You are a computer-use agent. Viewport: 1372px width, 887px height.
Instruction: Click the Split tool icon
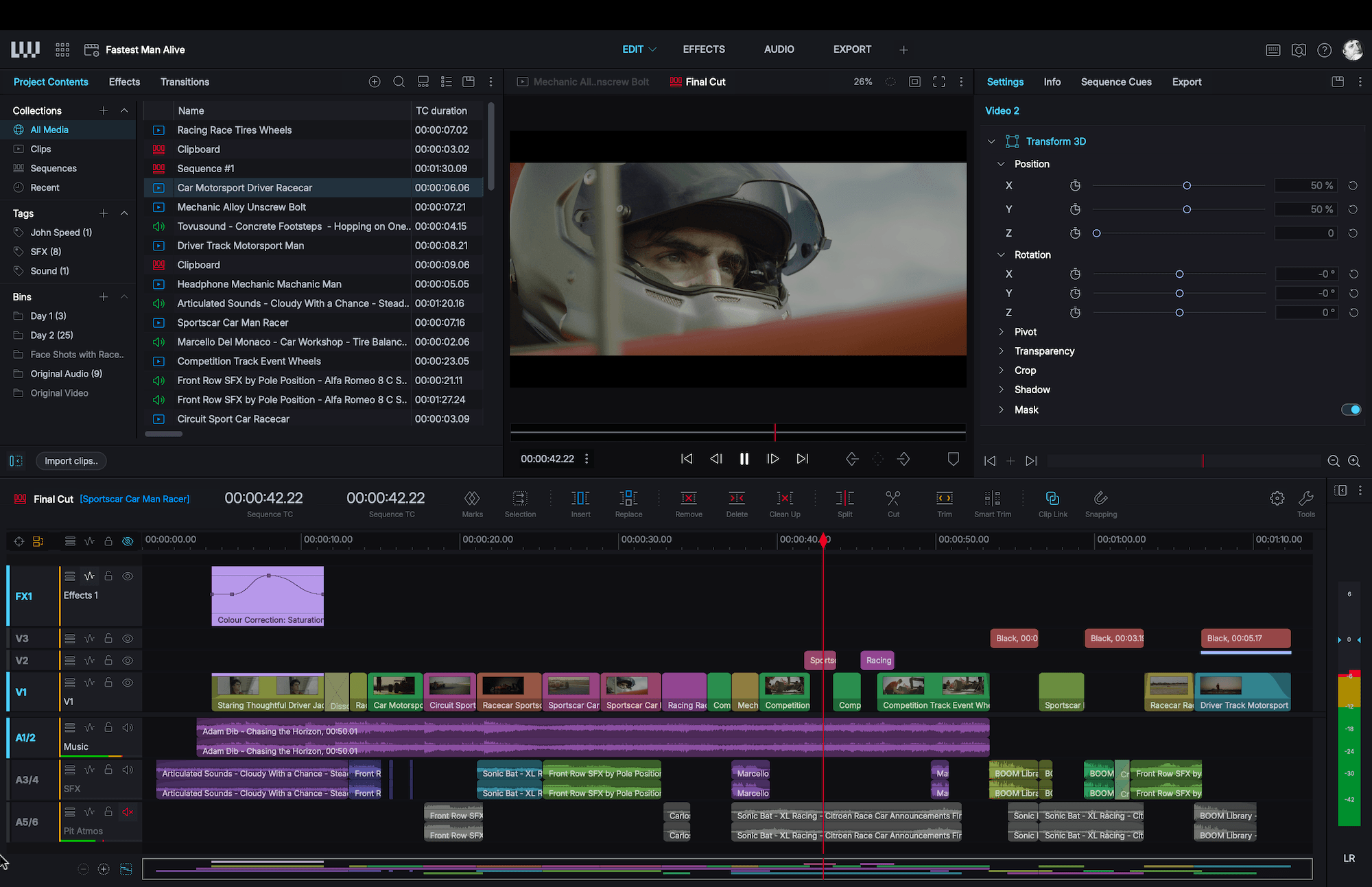point(845,498)
